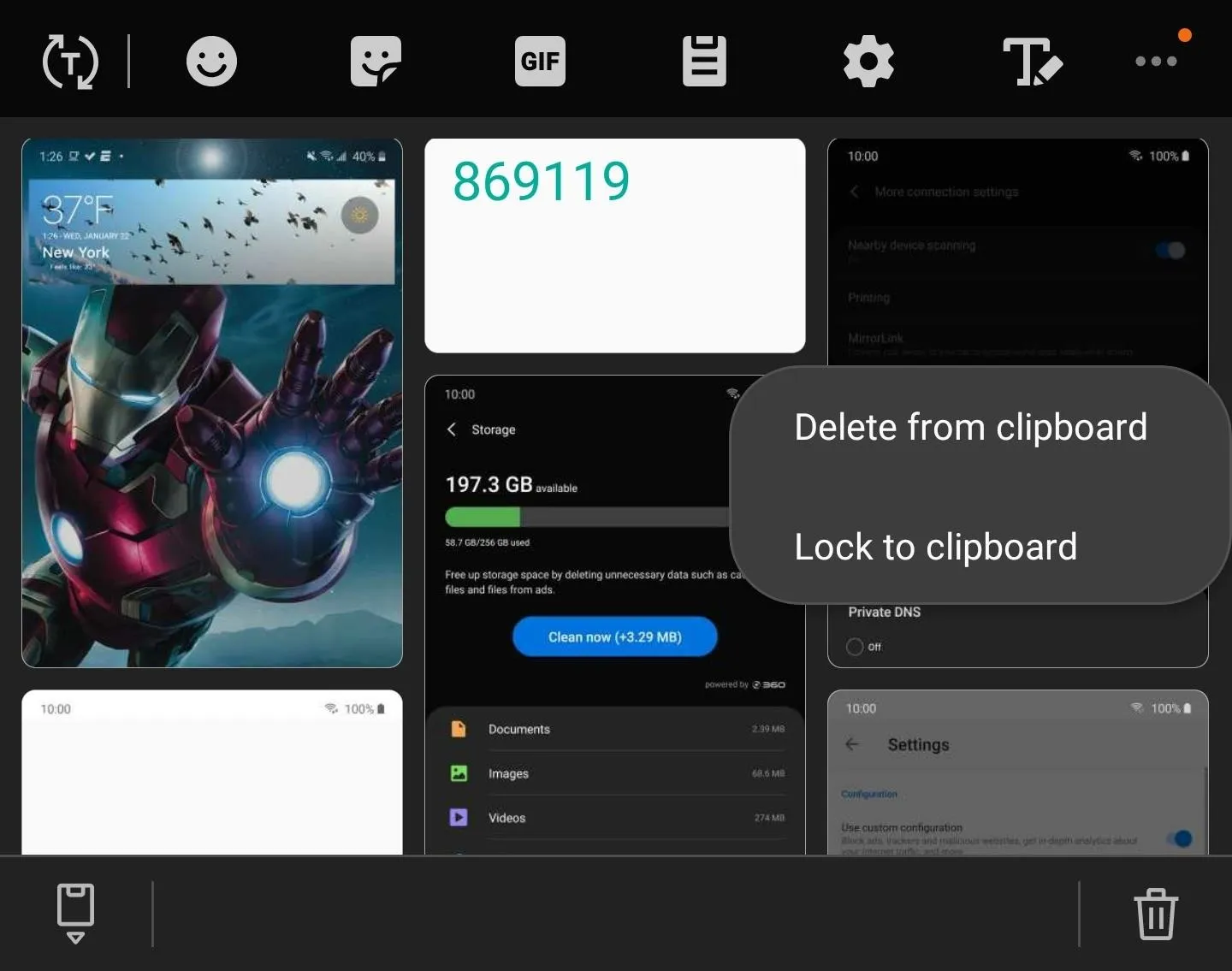Open the GIF keyboard
Image resolution: width=1232 pixels, height=971 pixels.
pyautogui.click(x=540, y=62)
